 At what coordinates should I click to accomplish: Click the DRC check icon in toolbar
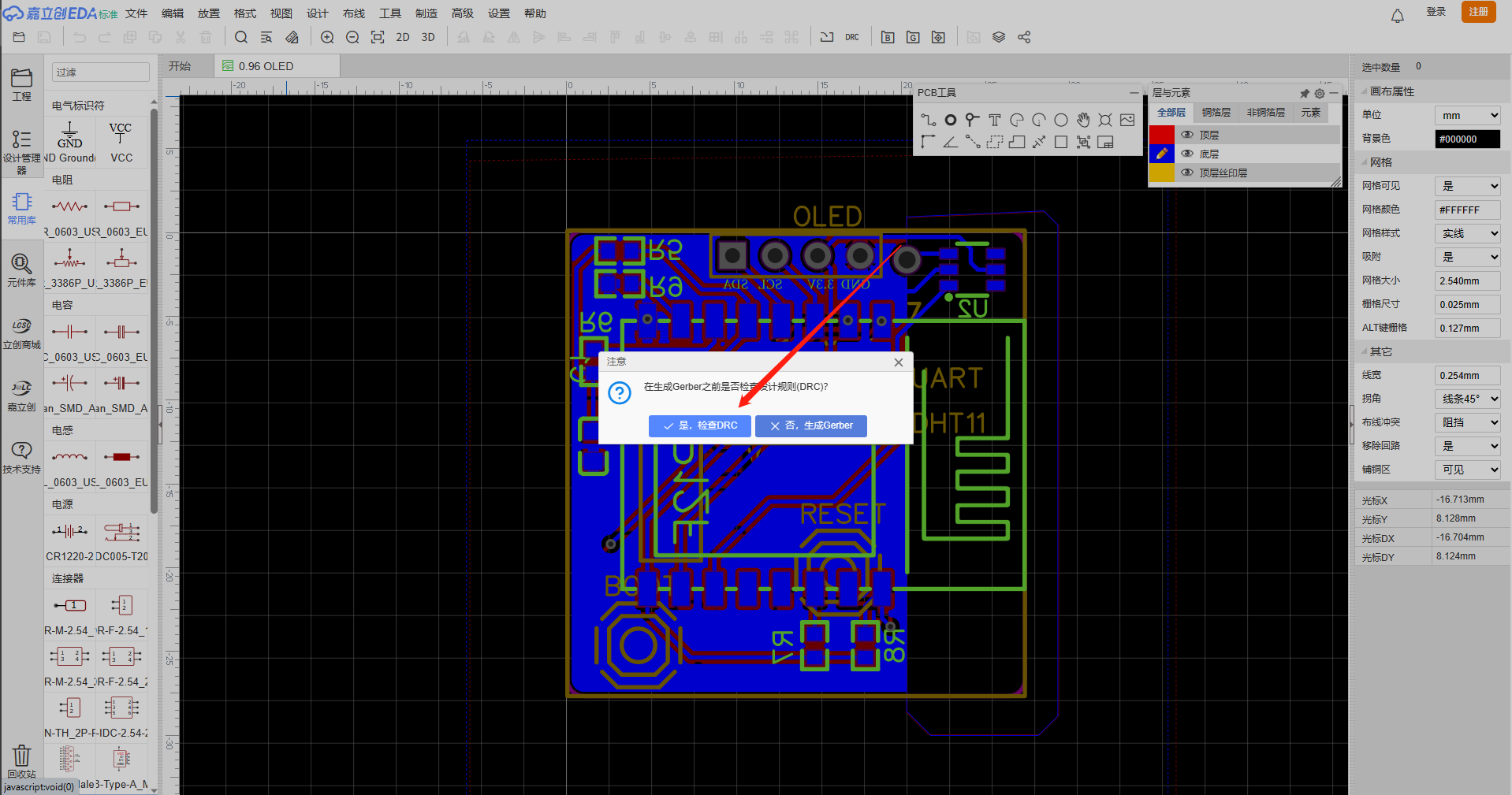[x=852, y=37]
